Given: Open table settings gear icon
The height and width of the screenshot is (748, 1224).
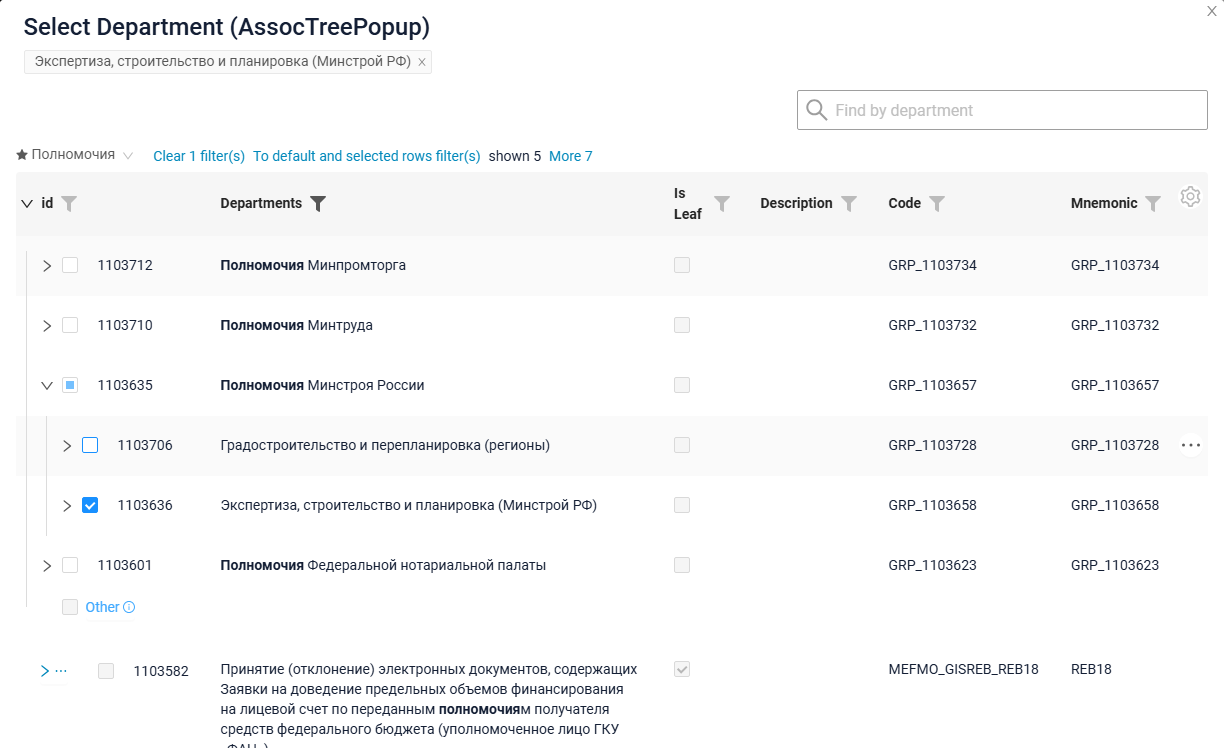Looking at the screenshot, I should pyautogui.click(x=1190, y=196).
